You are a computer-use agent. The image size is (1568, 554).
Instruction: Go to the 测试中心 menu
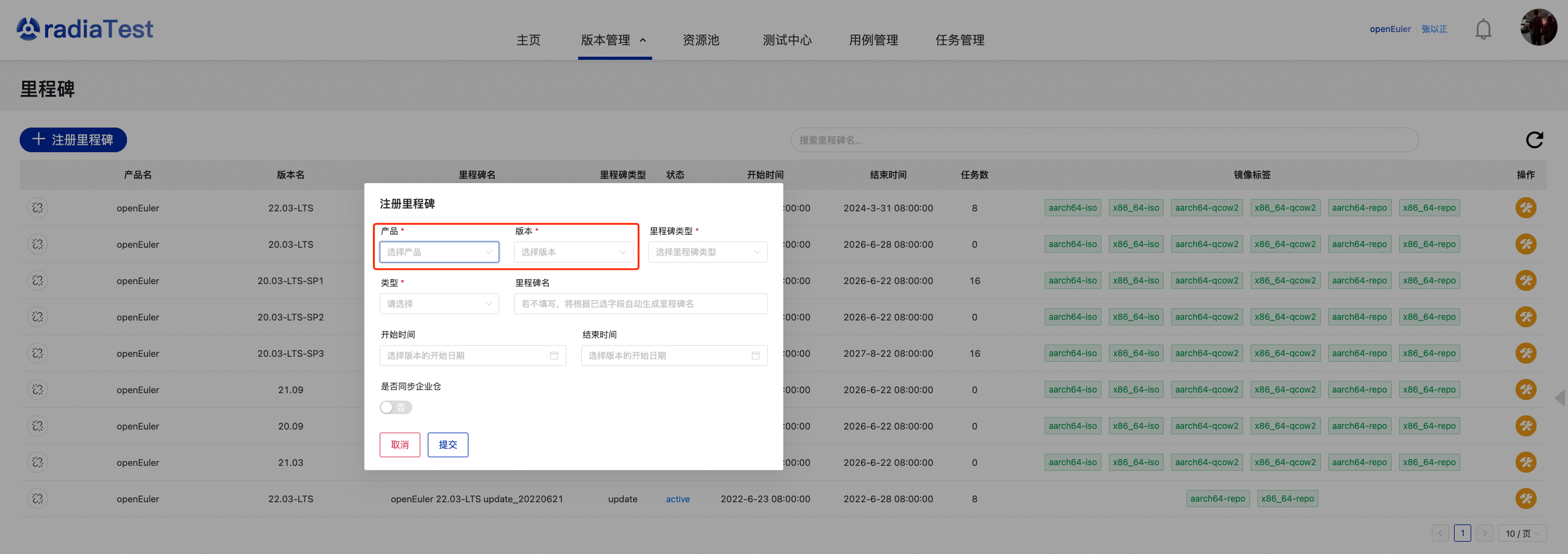coord(787,40)
